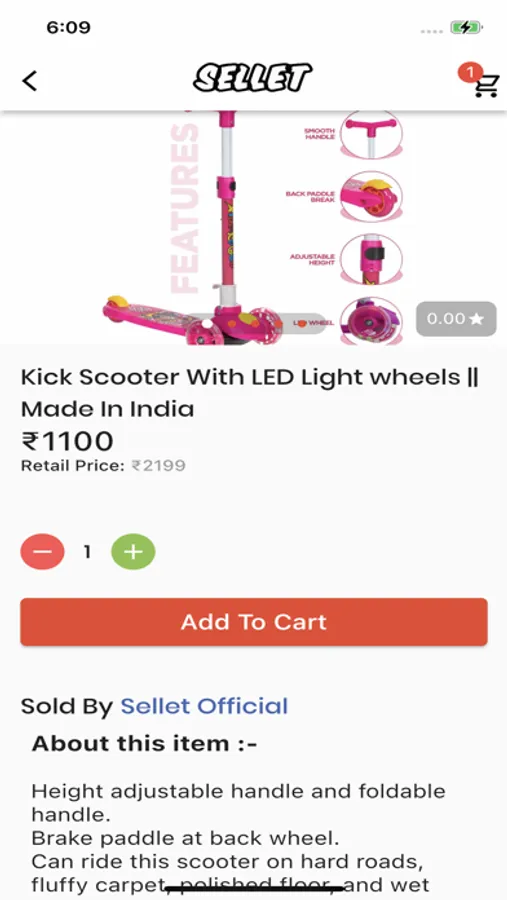The height and width of the screenshot is (900, 507).
Task: Increase quantity with the green plus button
Action: [133, 552]
